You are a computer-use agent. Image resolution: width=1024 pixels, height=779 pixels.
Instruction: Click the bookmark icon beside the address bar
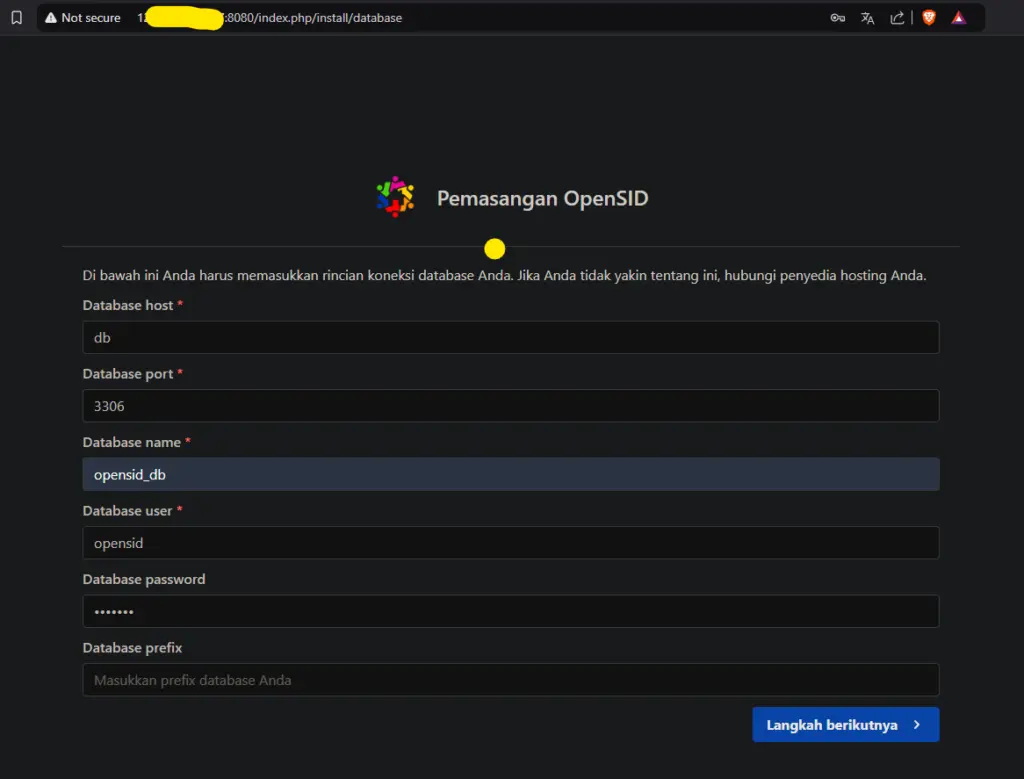tap(16, 18)
